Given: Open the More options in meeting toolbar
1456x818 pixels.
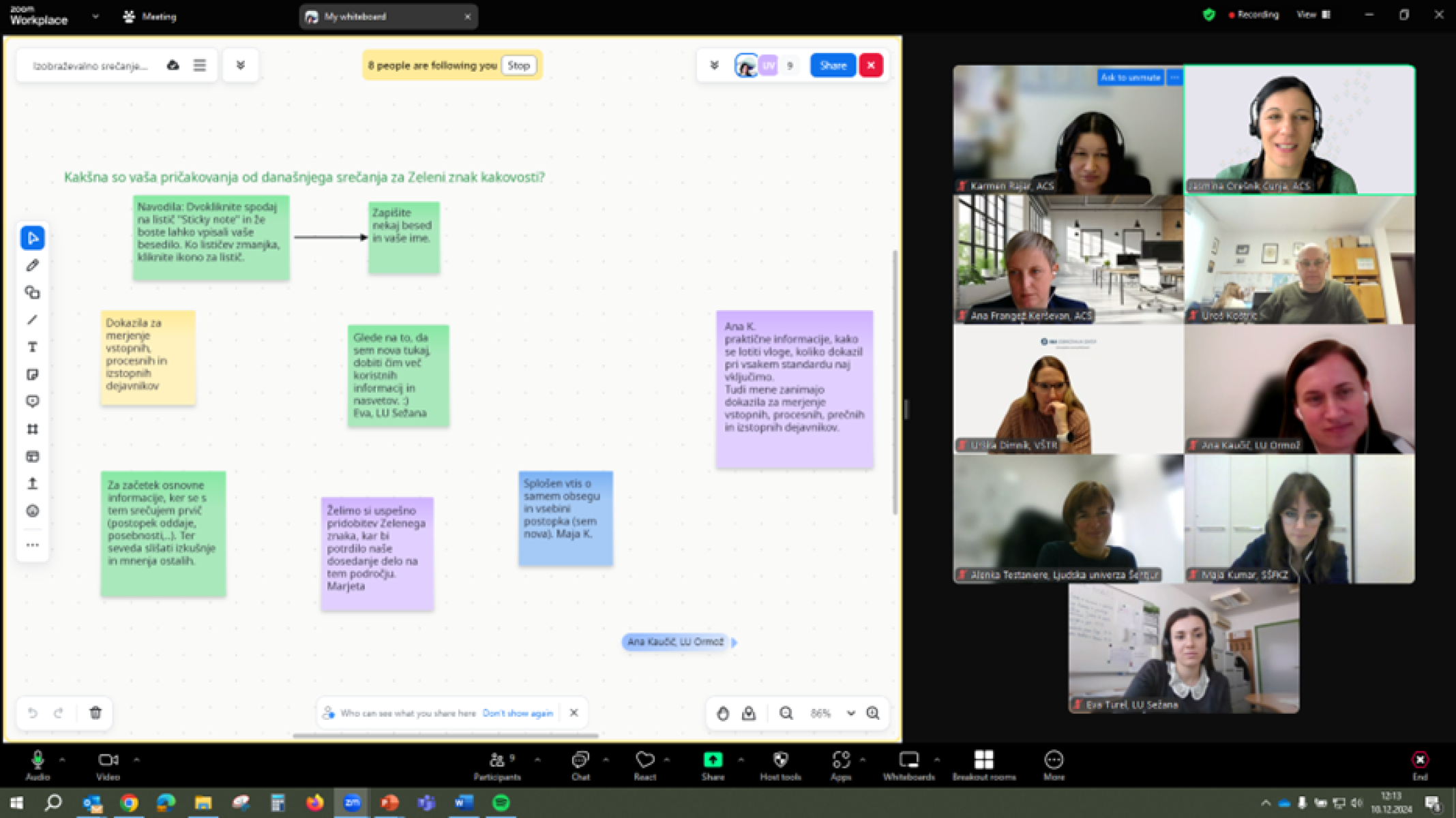Looking at the screenshot, I should [x=1054, y=765].
